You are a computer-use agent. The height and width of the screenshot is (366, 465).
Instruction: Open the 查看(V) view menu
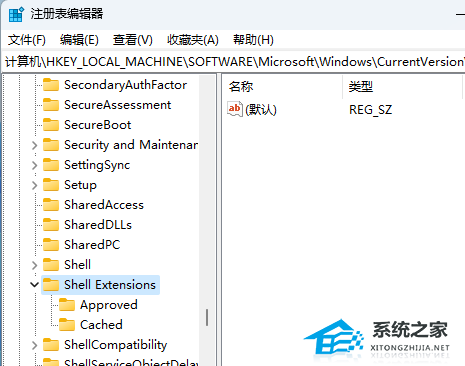133,40
